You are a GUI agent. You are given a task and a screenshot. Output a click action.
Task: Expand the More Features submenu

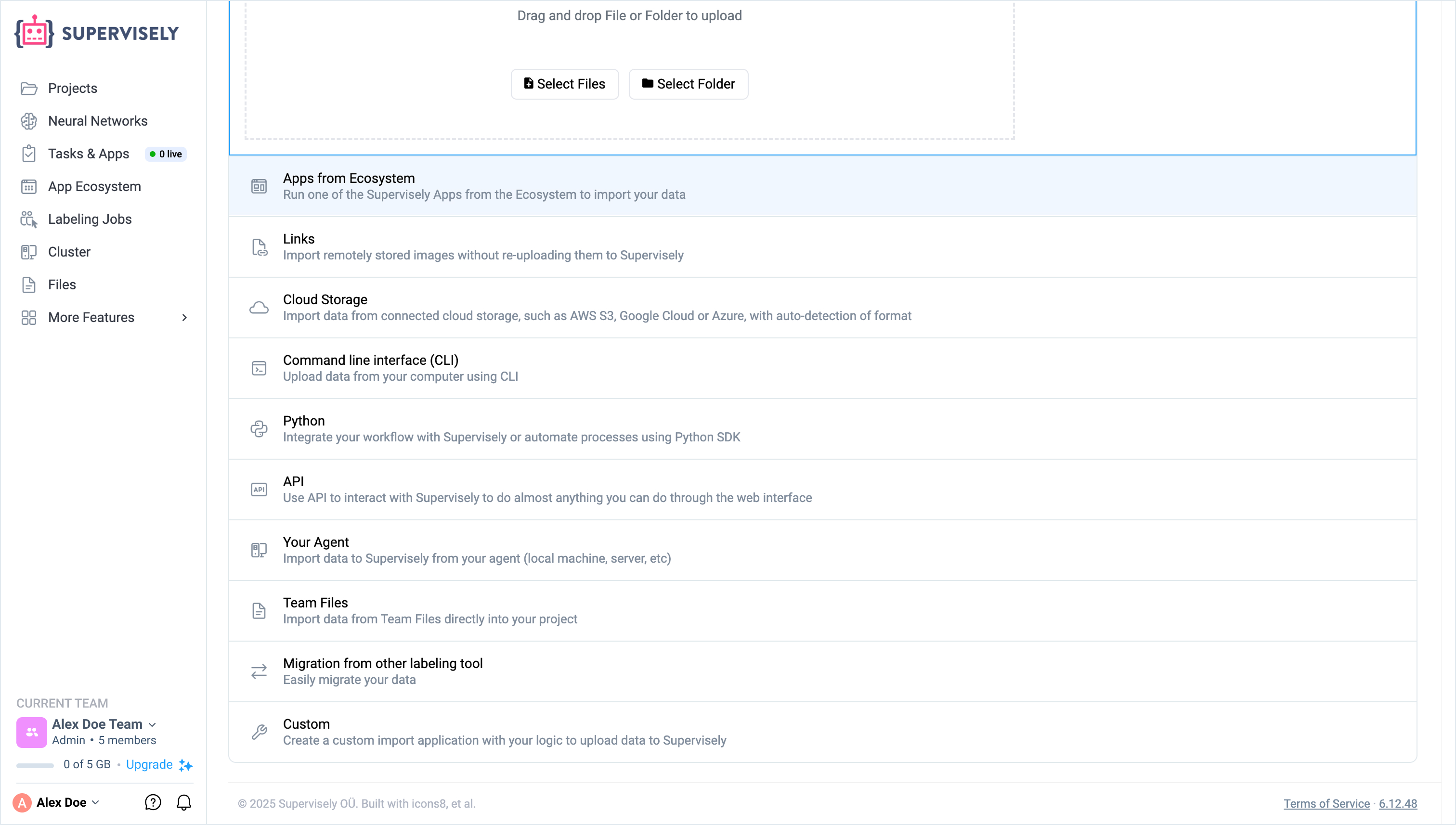tap(184, 317)
